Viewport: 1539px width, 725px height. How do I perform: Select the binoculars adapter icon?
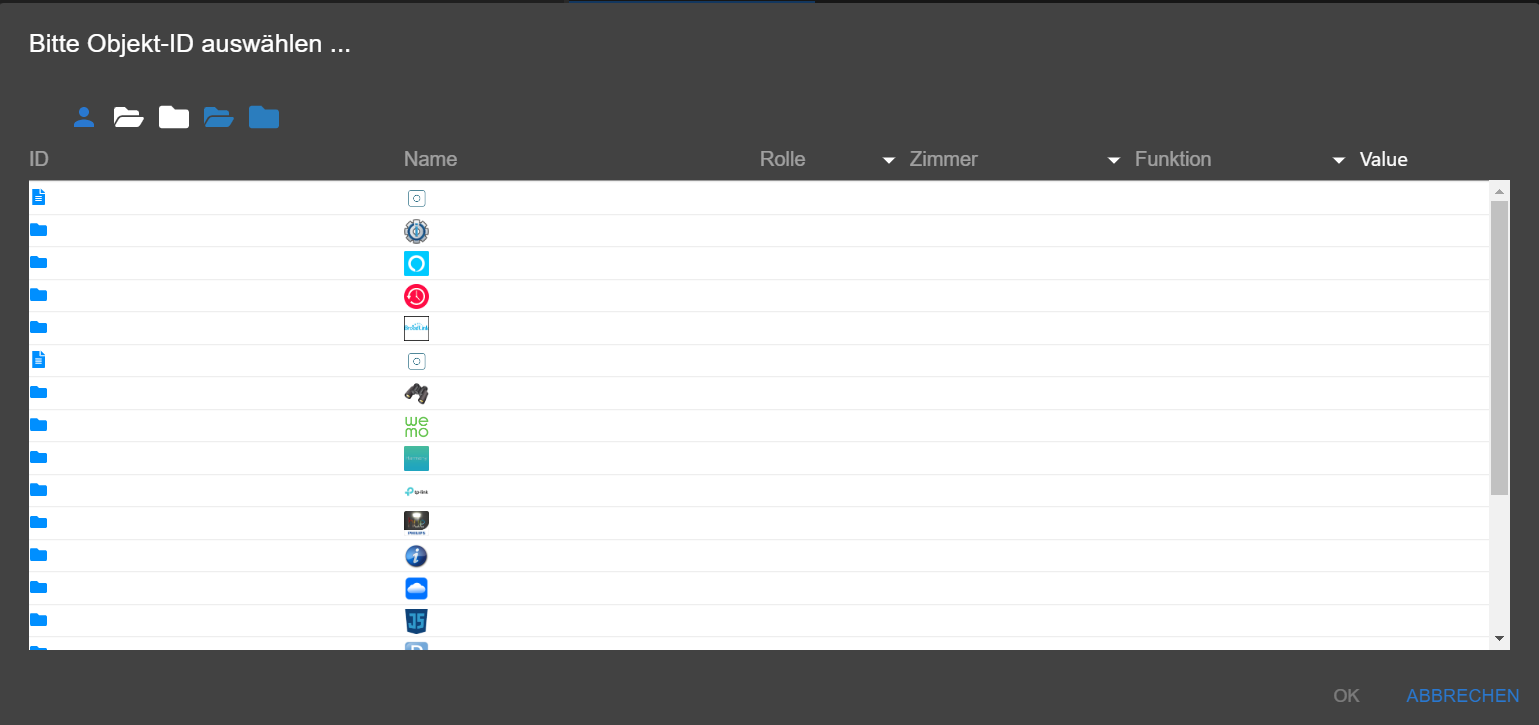pyautogui.click(x=416, y=393)
